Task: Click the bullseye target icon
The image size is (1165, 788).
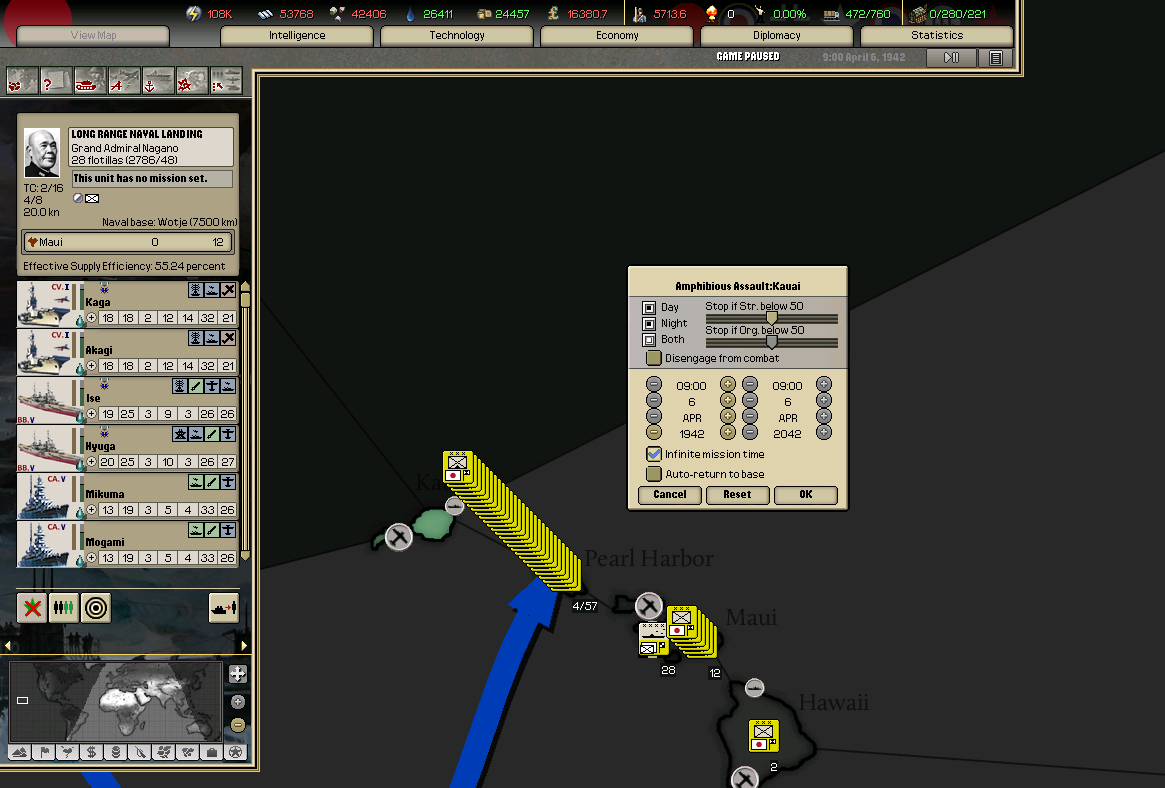Action: pos(95,607)
